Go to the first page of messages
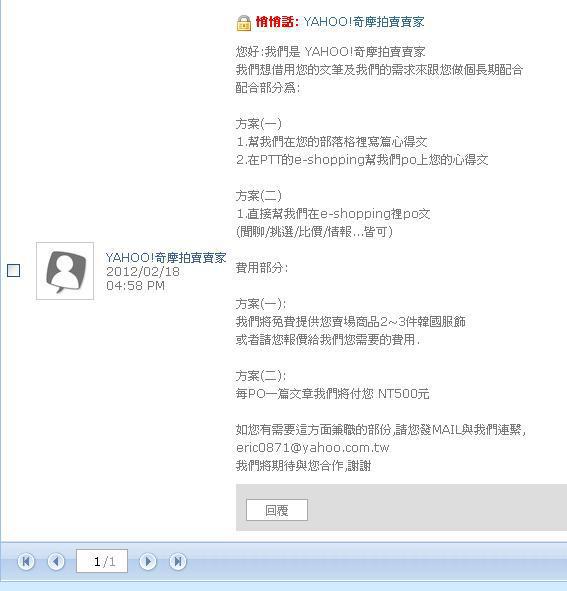Viewport: 567px width, 591px height. point(26,562)
